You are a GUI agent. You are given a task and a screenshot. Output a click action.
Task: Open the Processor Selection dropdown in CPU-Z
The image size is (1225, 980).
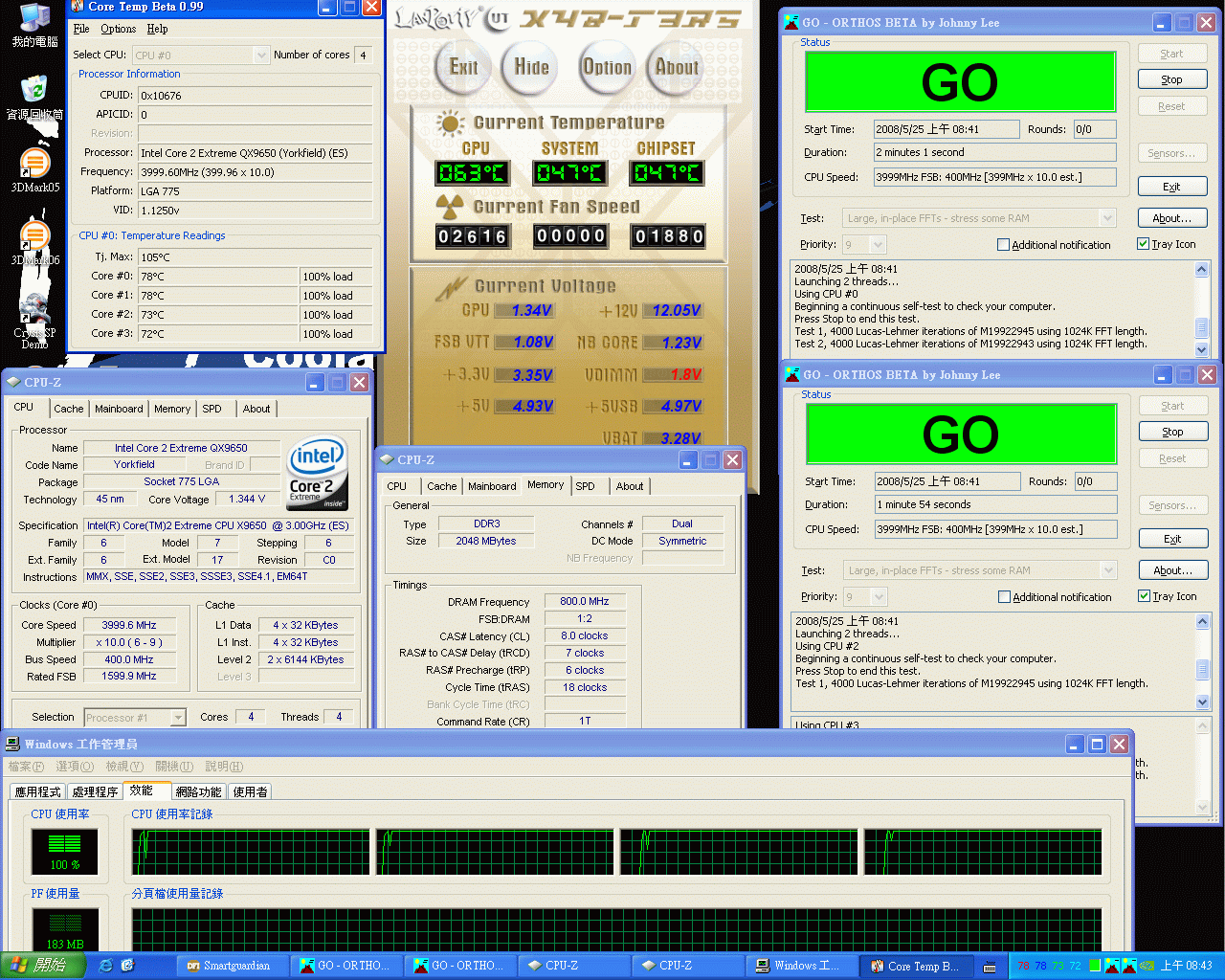[x=177, y=718]
